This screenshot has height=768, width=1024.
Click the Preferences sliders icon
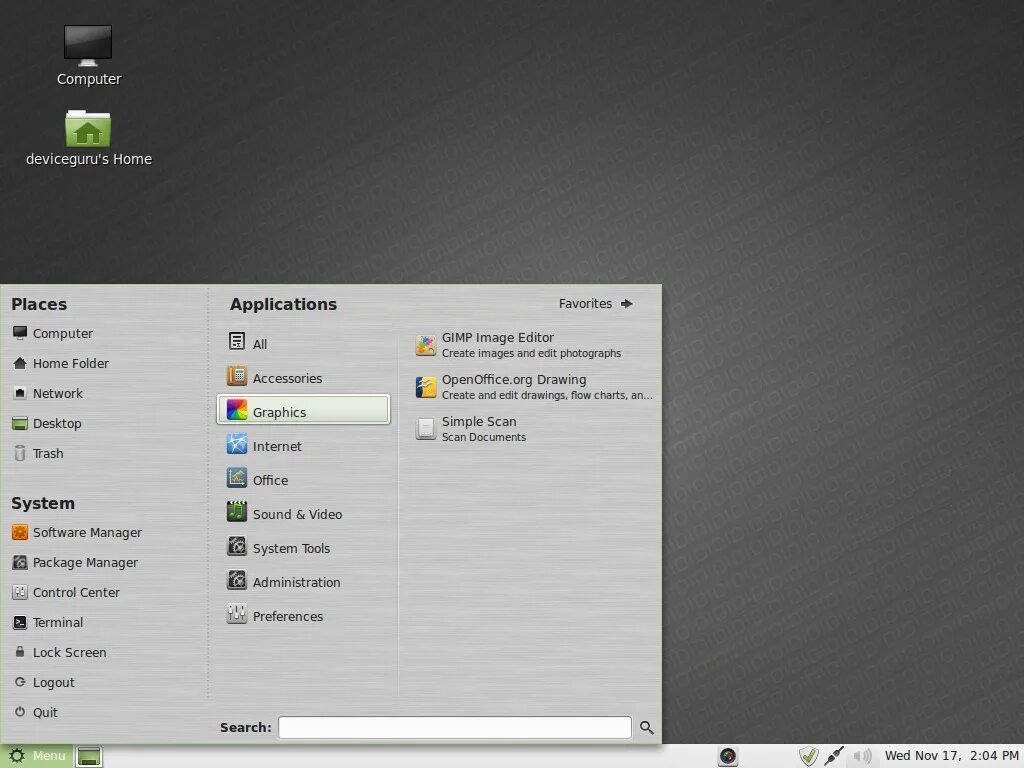[x=236, y=614]
